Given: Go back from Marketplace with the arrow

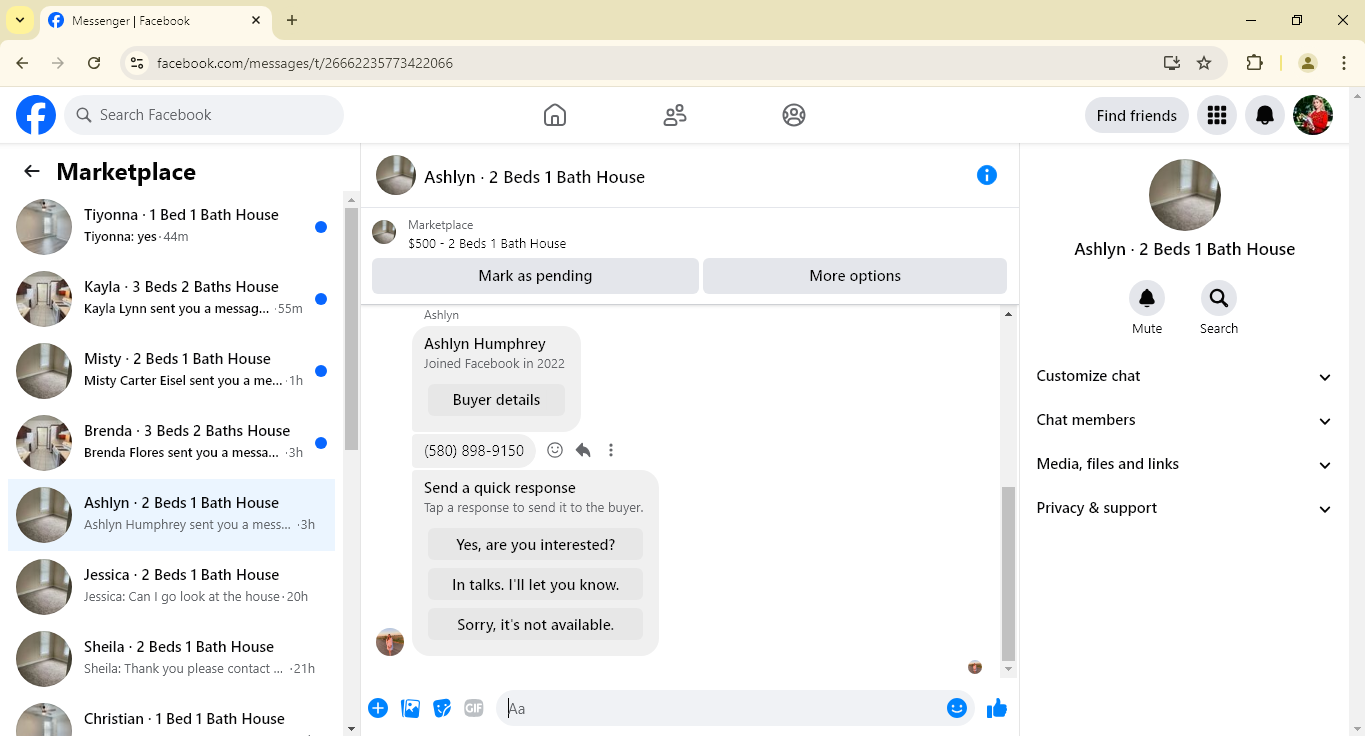Looking at the screenshot, I should 32,171.
